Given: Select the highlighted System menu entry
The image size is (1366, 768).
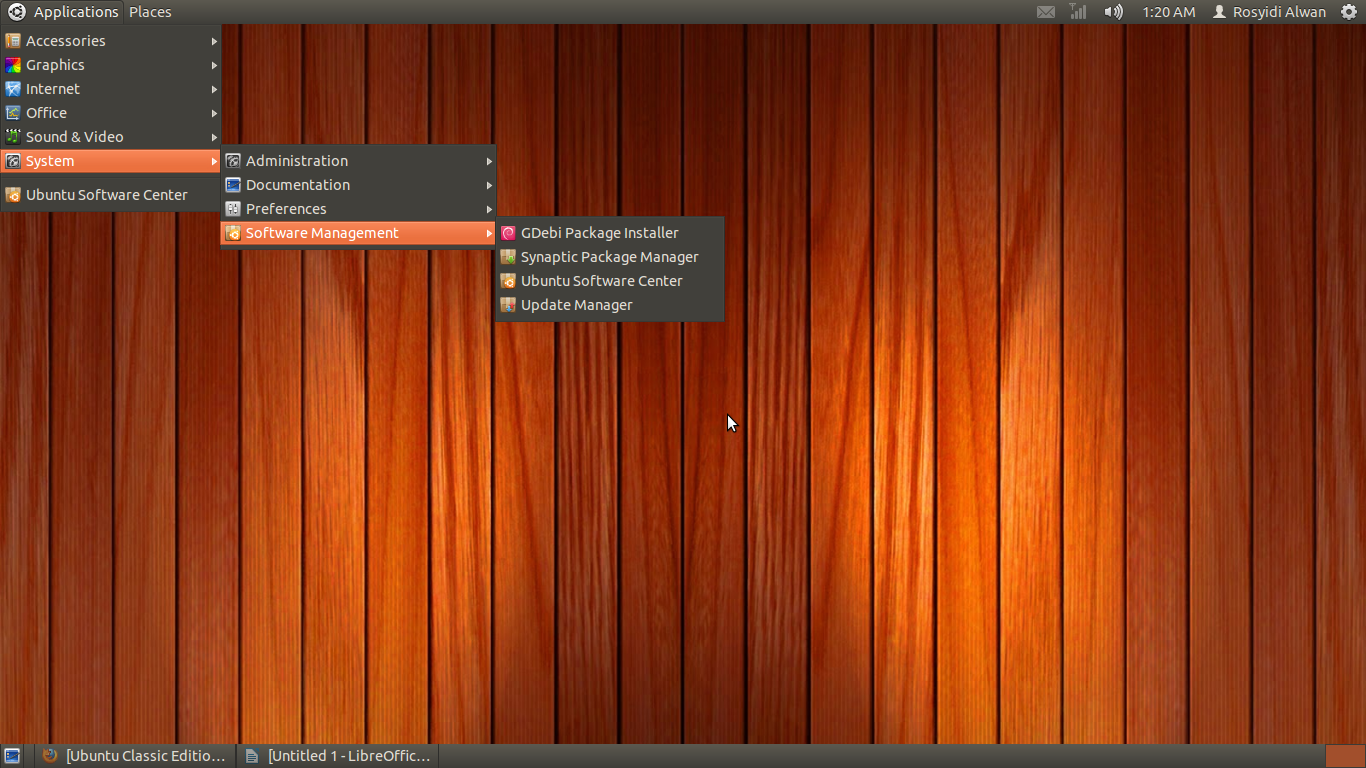Looking at the screenshot, I should [111, 161].
